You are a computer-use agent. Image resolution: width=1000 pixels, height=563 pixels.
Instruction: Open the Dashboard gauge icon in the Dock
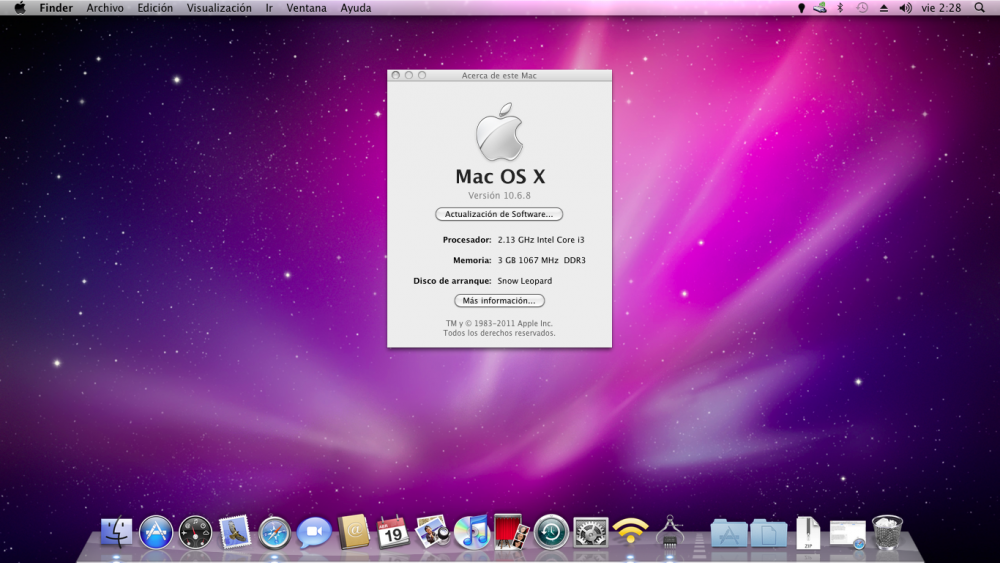(x=195, y=532)
